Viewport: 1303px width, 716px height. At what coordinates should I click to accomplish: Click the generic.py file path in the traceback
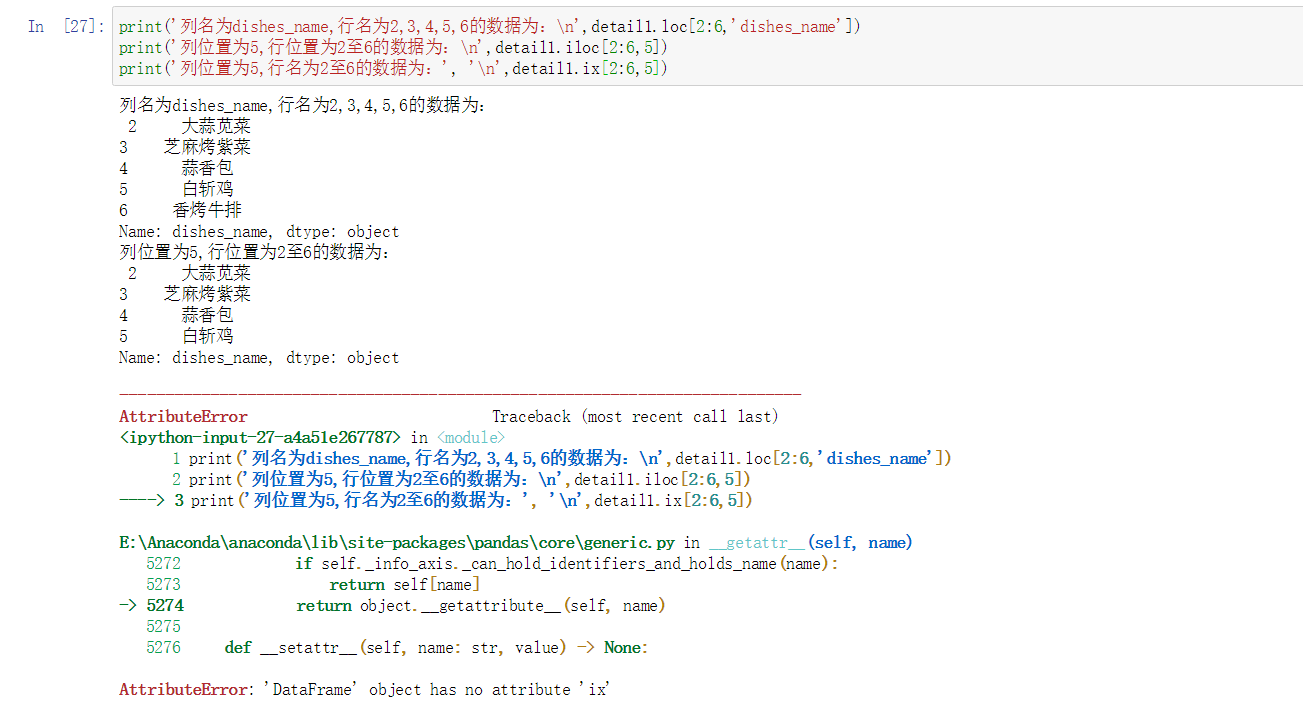point(397,542)
